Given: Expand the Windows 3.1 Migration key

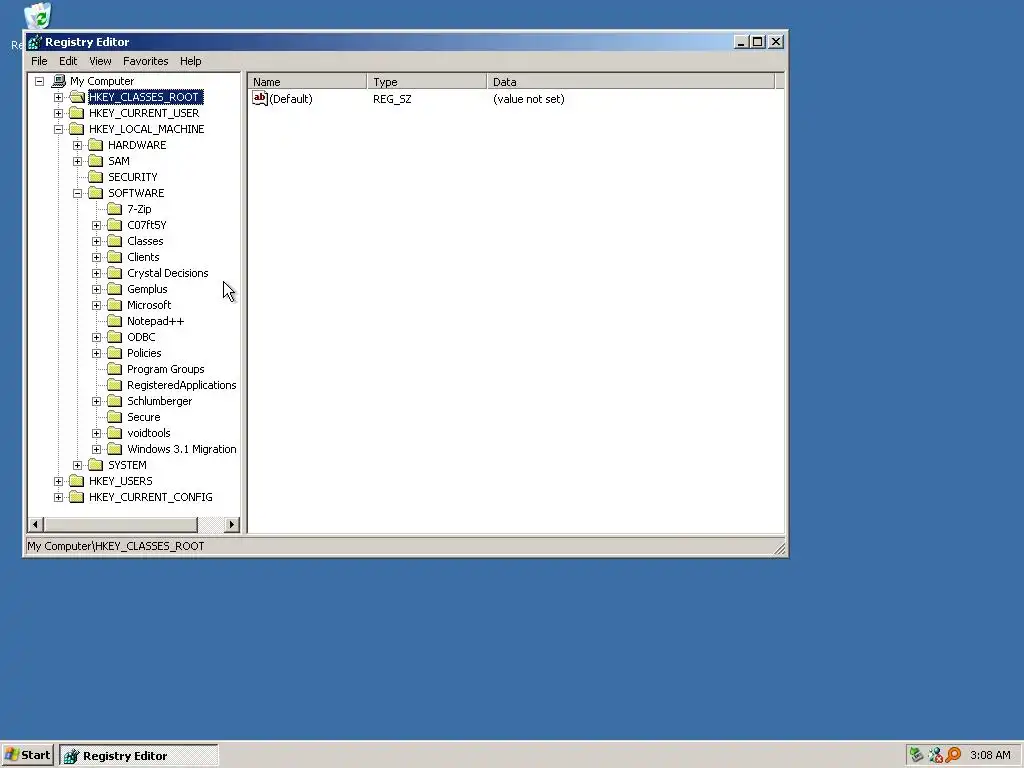Looking at the screenshot, I should [x=97, y=449].
